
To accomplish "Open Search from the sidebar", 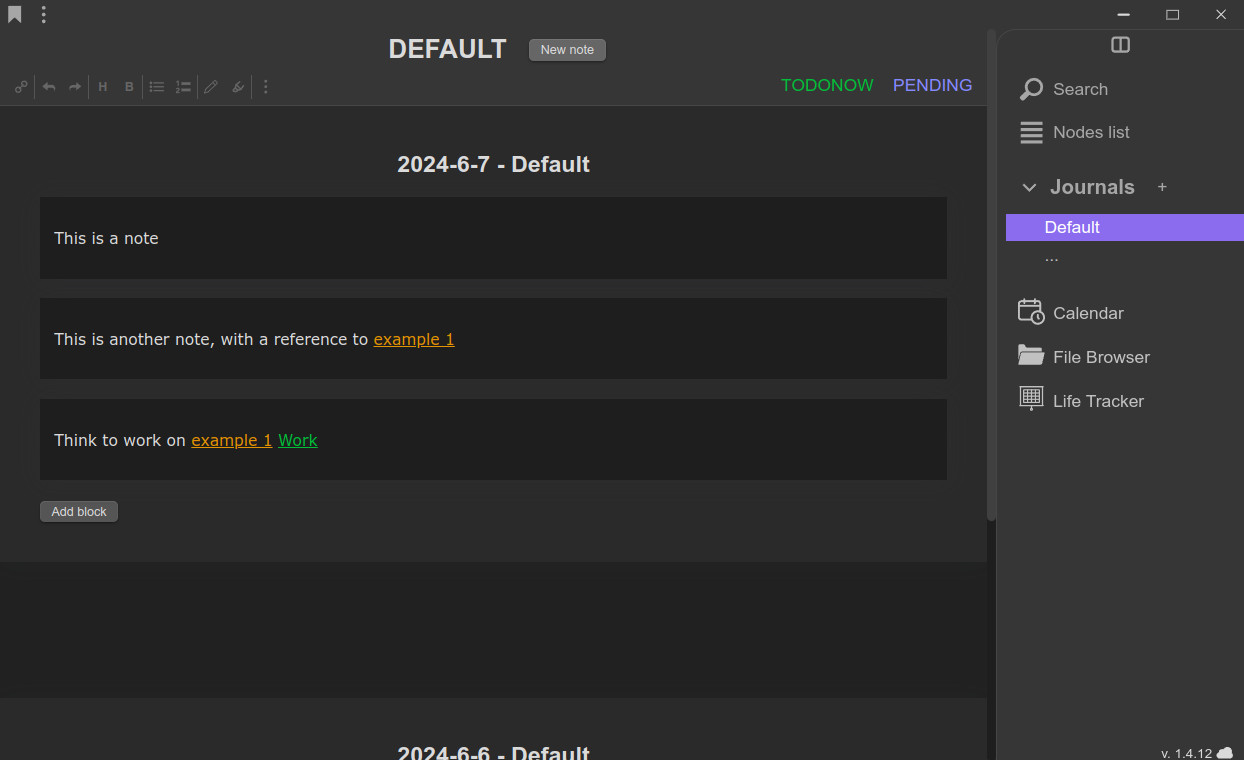I will click(x=1080, y=89).
